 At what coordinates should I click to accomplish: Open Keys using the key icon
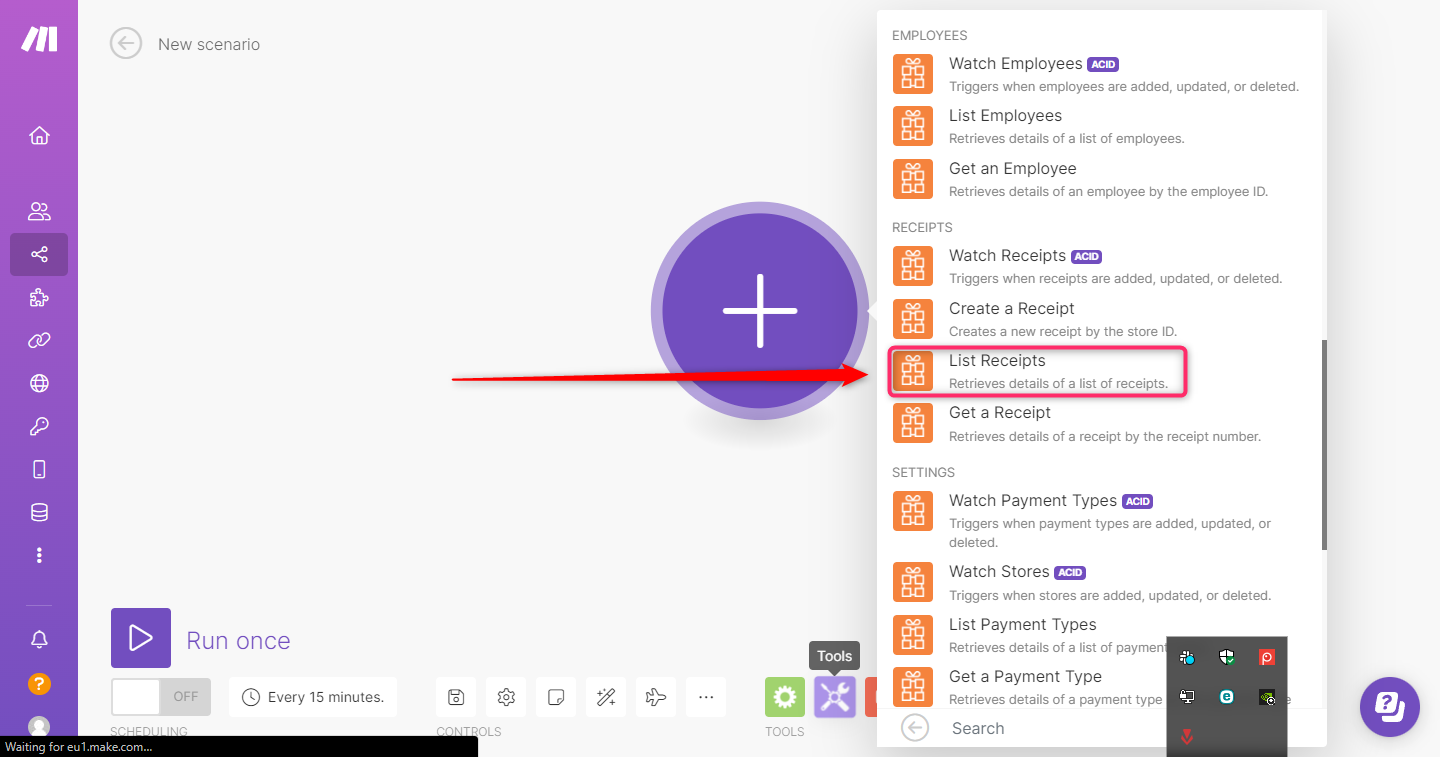point(39,426)
